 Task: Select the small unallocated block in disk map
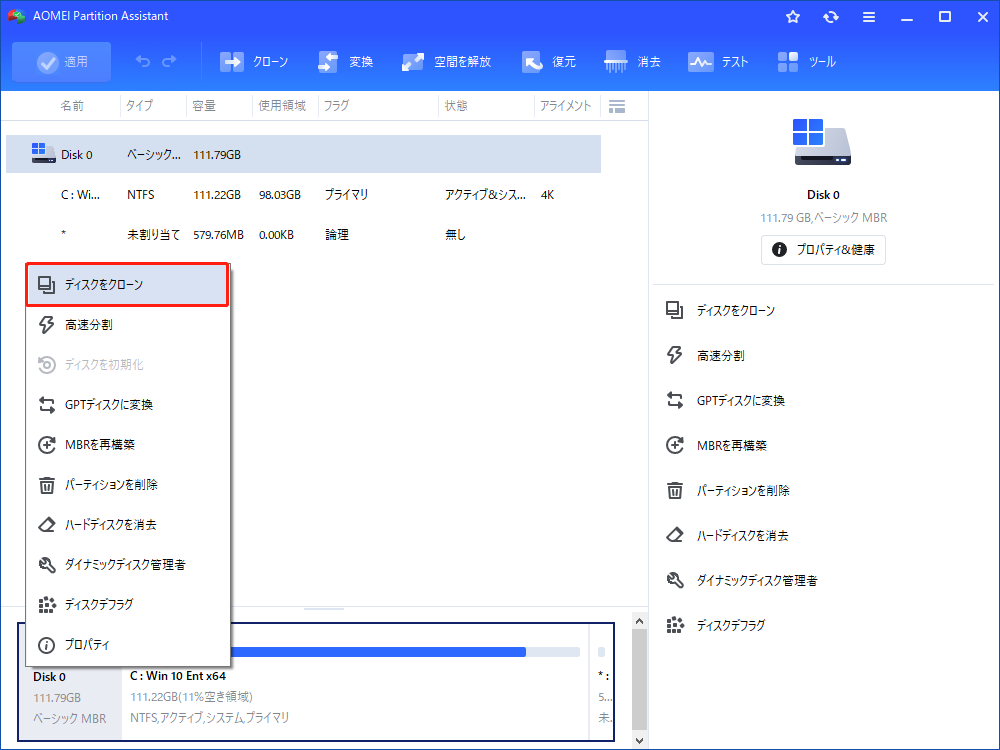[x=602, y=682]
